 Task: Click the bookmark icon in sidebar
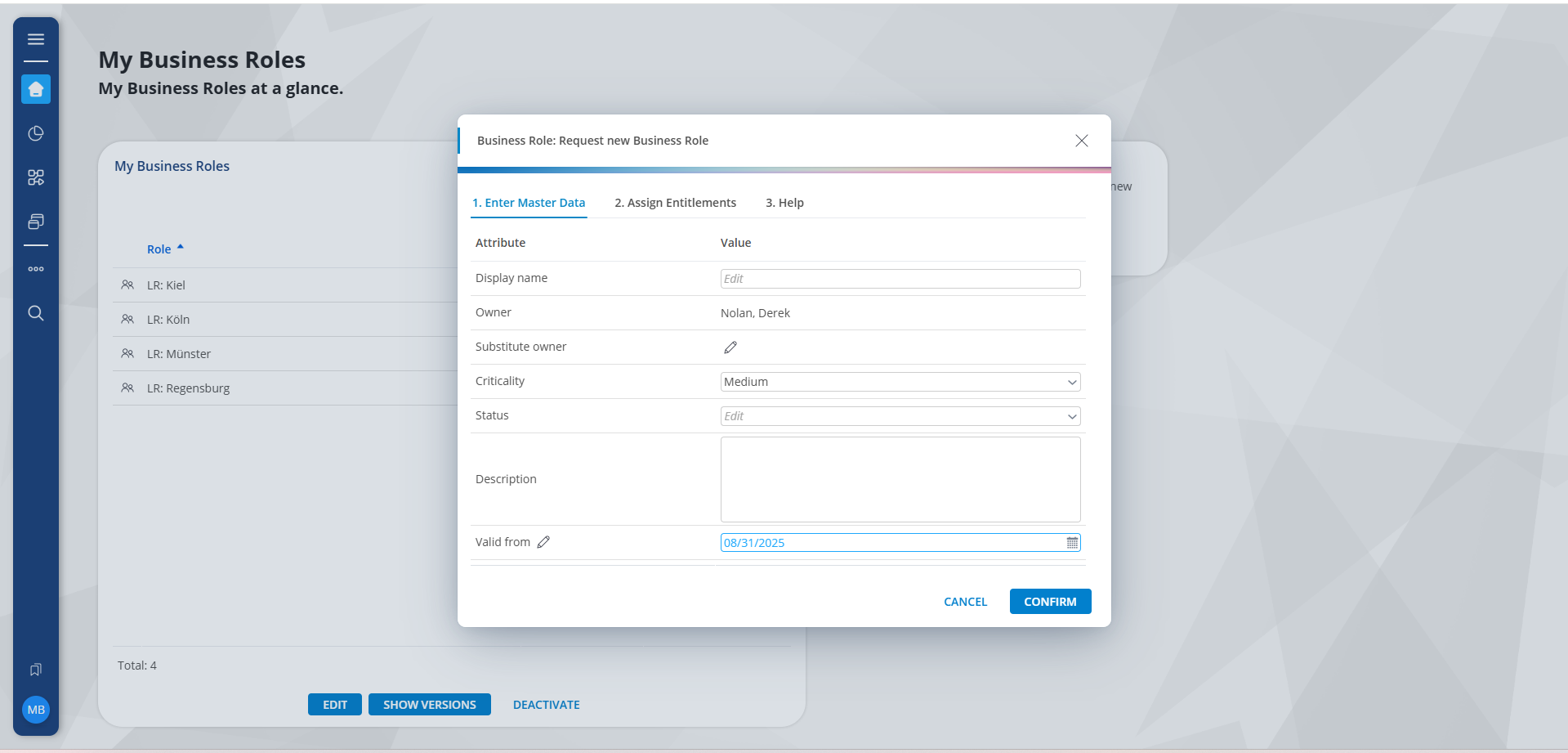(x=36, y=670)
